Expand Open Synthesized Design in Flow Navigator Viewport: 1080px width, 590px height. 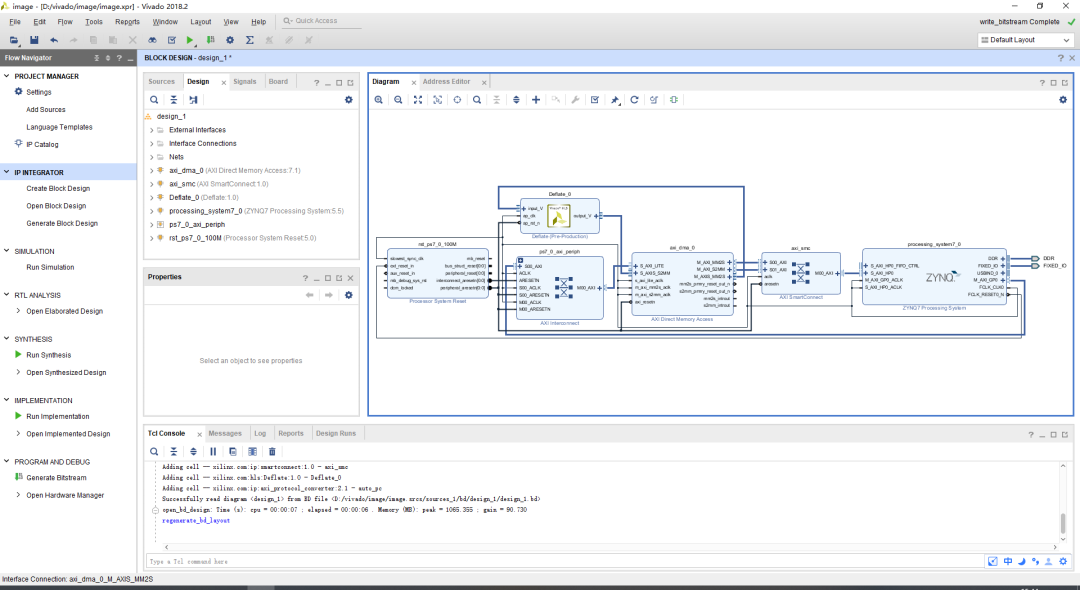coord(17,373)
